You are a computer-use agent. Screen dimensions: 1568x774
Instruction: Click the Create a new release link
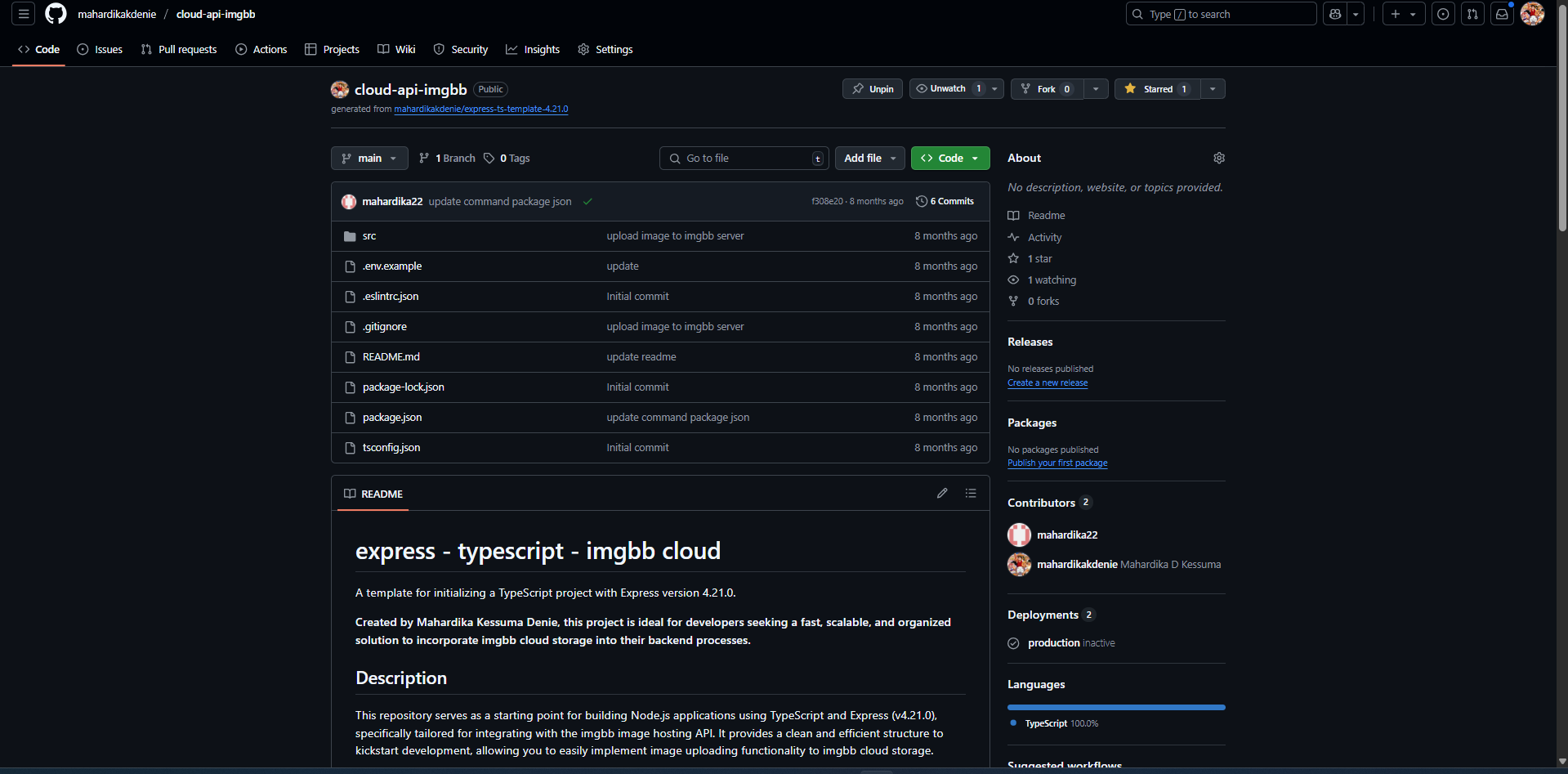[x=1048, y=383]
